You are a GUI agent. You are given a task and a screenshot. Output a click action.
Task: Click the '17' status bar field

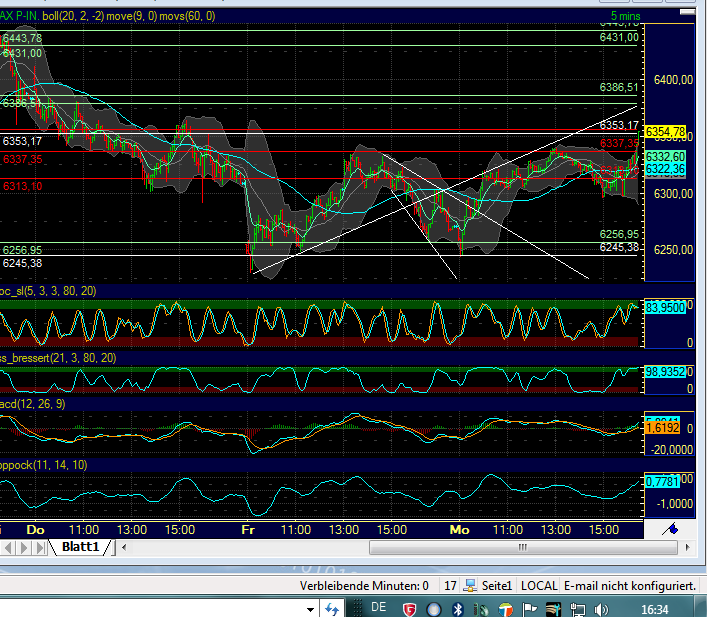450,586
